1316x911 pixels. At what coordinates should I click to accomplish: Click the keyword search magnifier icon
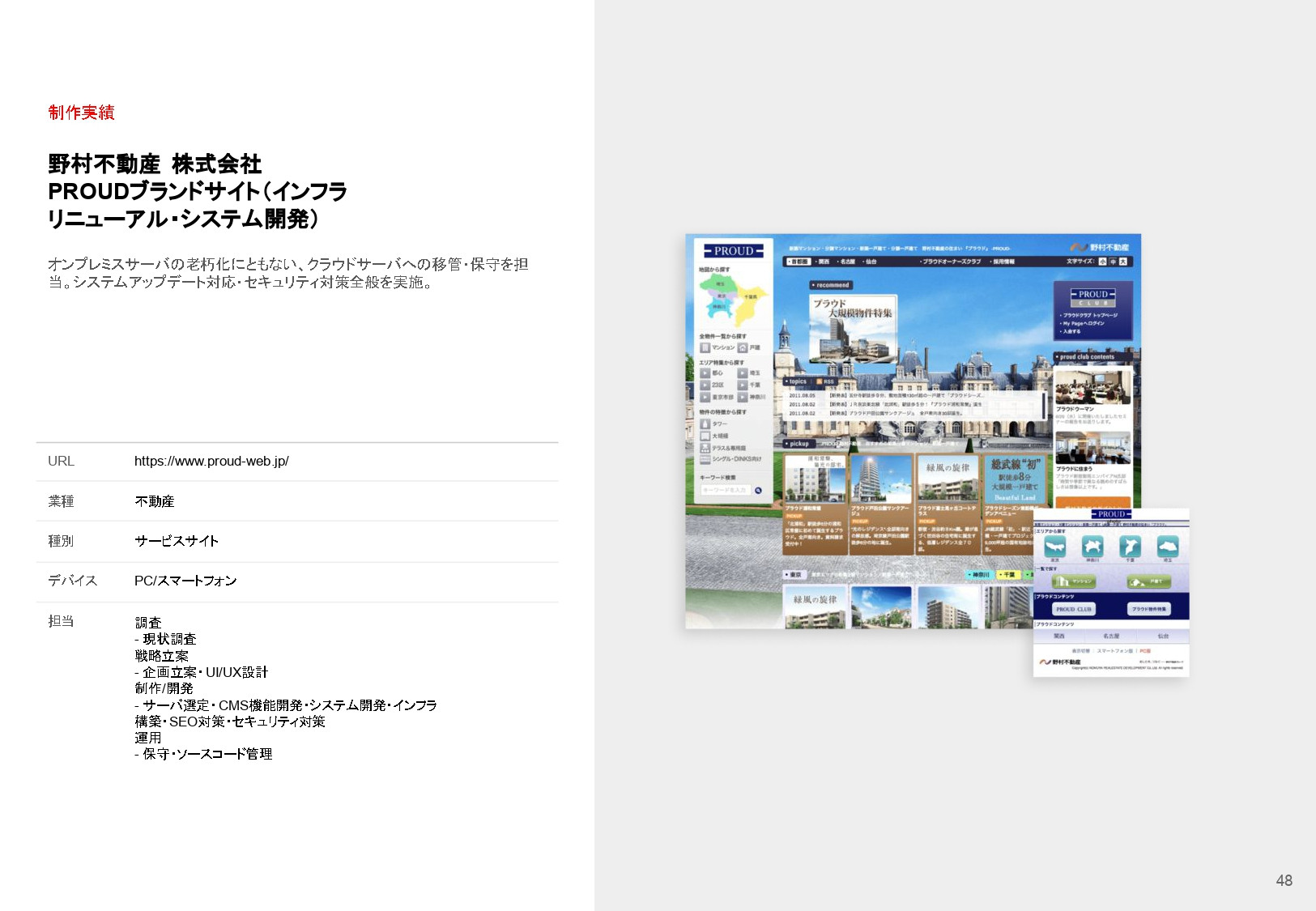point(757,490)
